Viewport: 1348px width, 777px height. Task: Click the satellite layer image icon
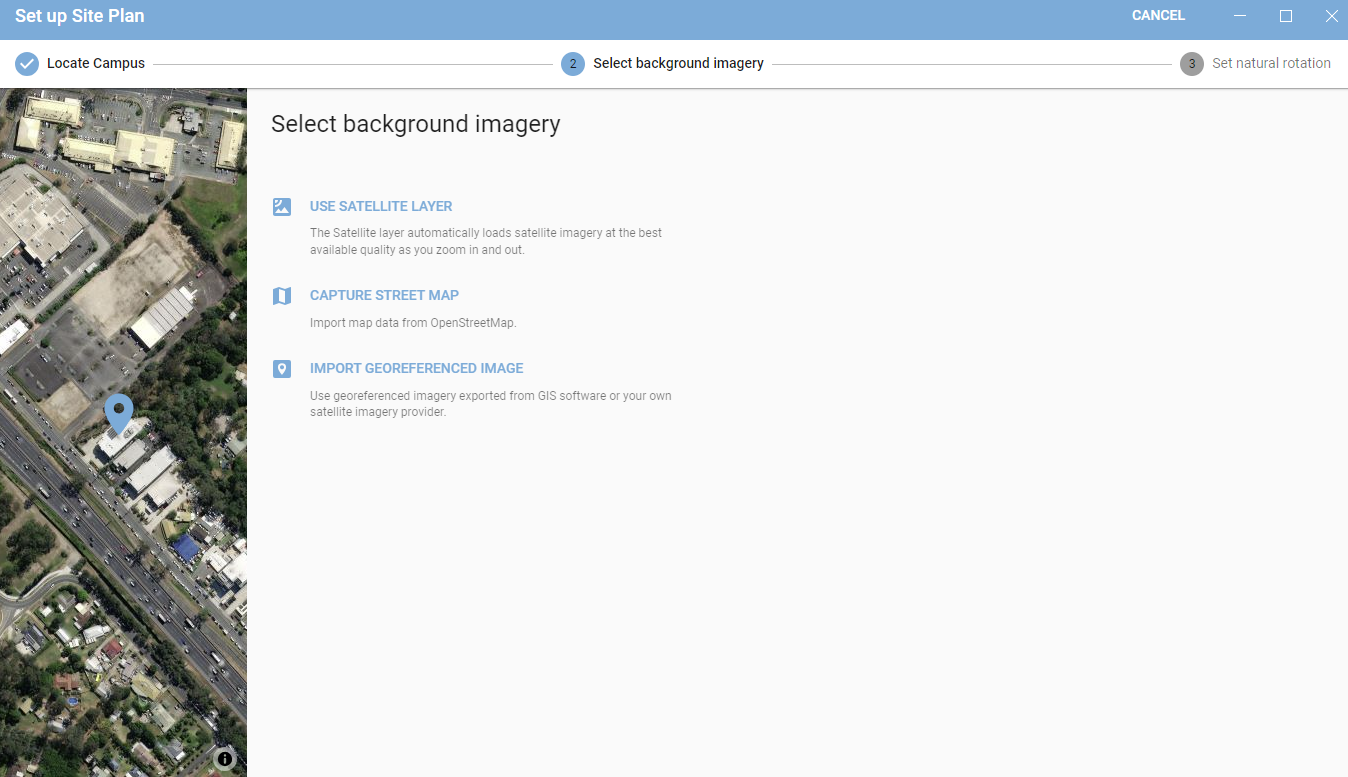tap(282, 207)
